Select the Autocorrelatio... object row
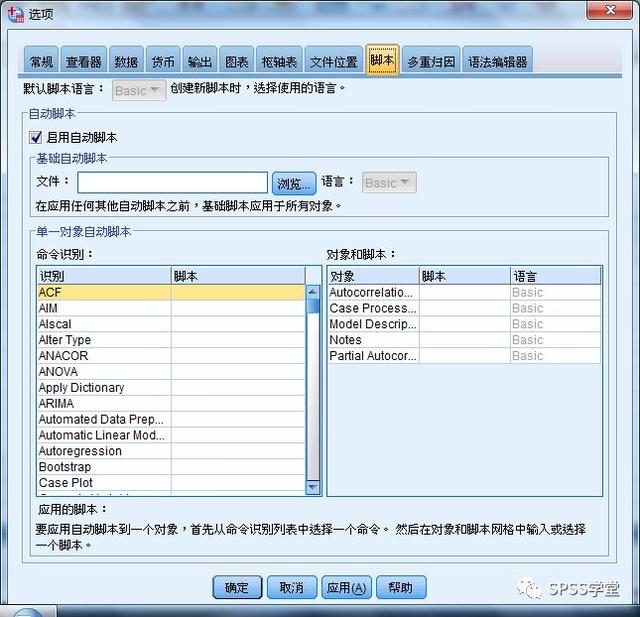This screenshot has width=640, height=617. (x=464, y=293)
